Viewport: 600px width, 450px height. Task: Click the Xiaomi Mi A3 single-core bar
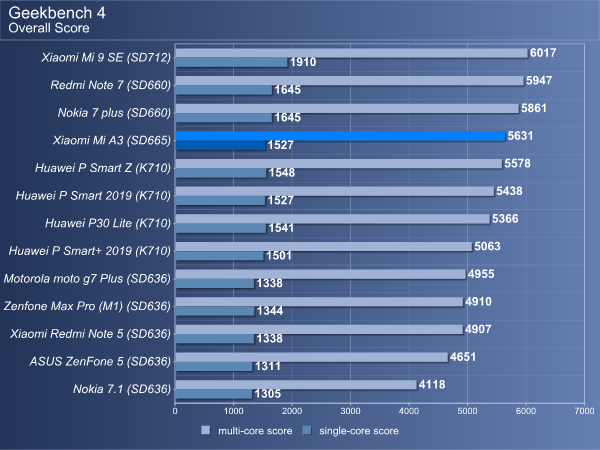point(220,145)
